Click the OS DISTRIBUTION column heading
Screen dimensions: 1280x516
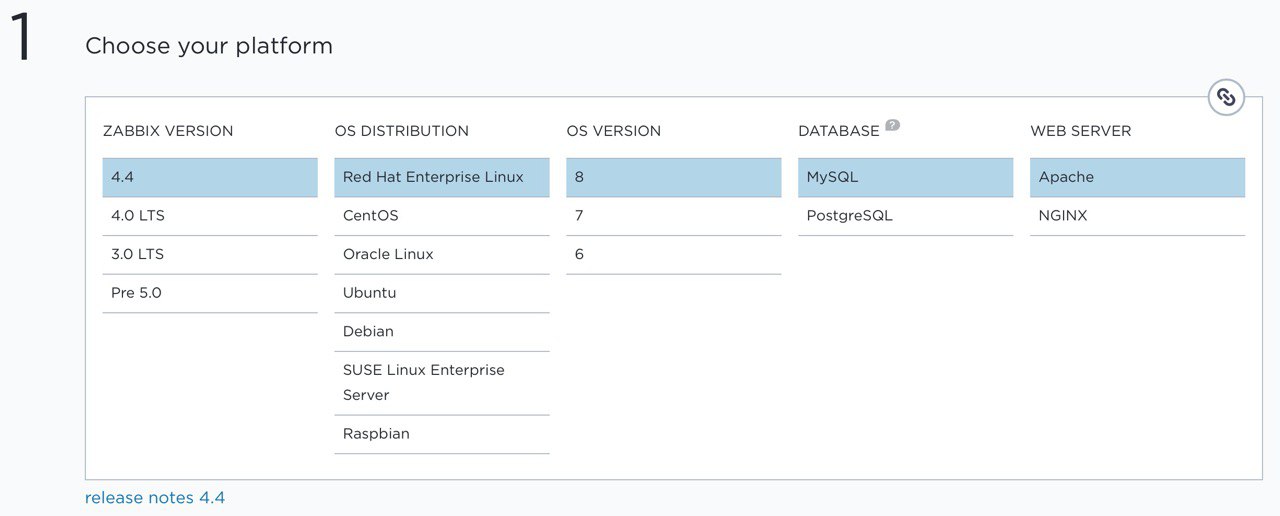pos(402,131)
